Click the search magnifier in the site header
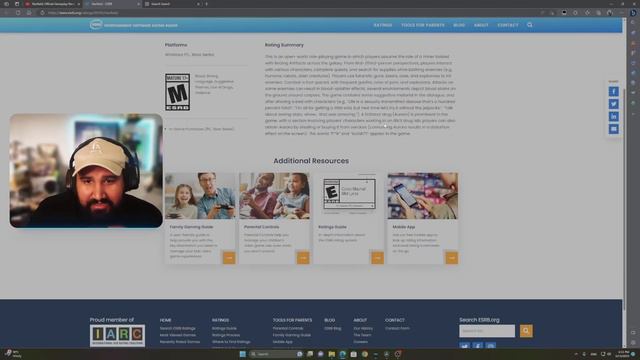This screenshot has height=360, width=640. click(x=529, y=25)
